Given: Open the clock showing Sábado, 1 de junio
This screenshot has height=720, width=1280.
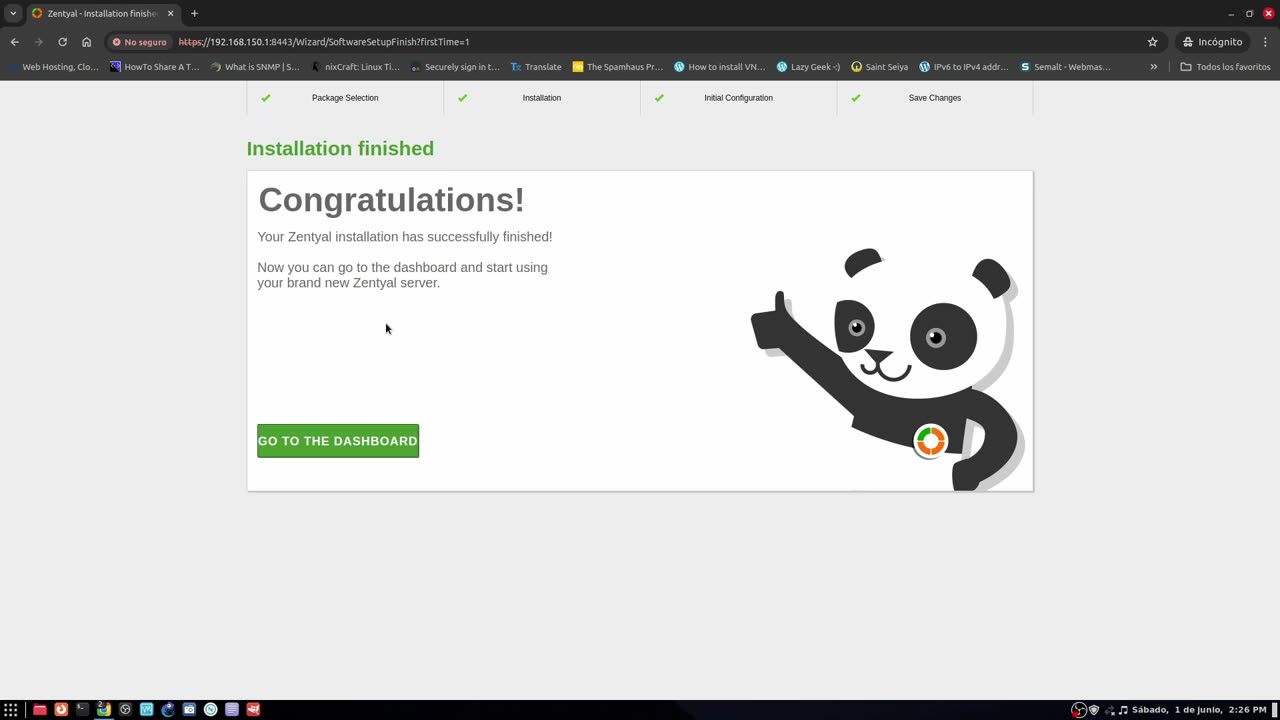Looking at the screenshot, I should point(1199,710).
